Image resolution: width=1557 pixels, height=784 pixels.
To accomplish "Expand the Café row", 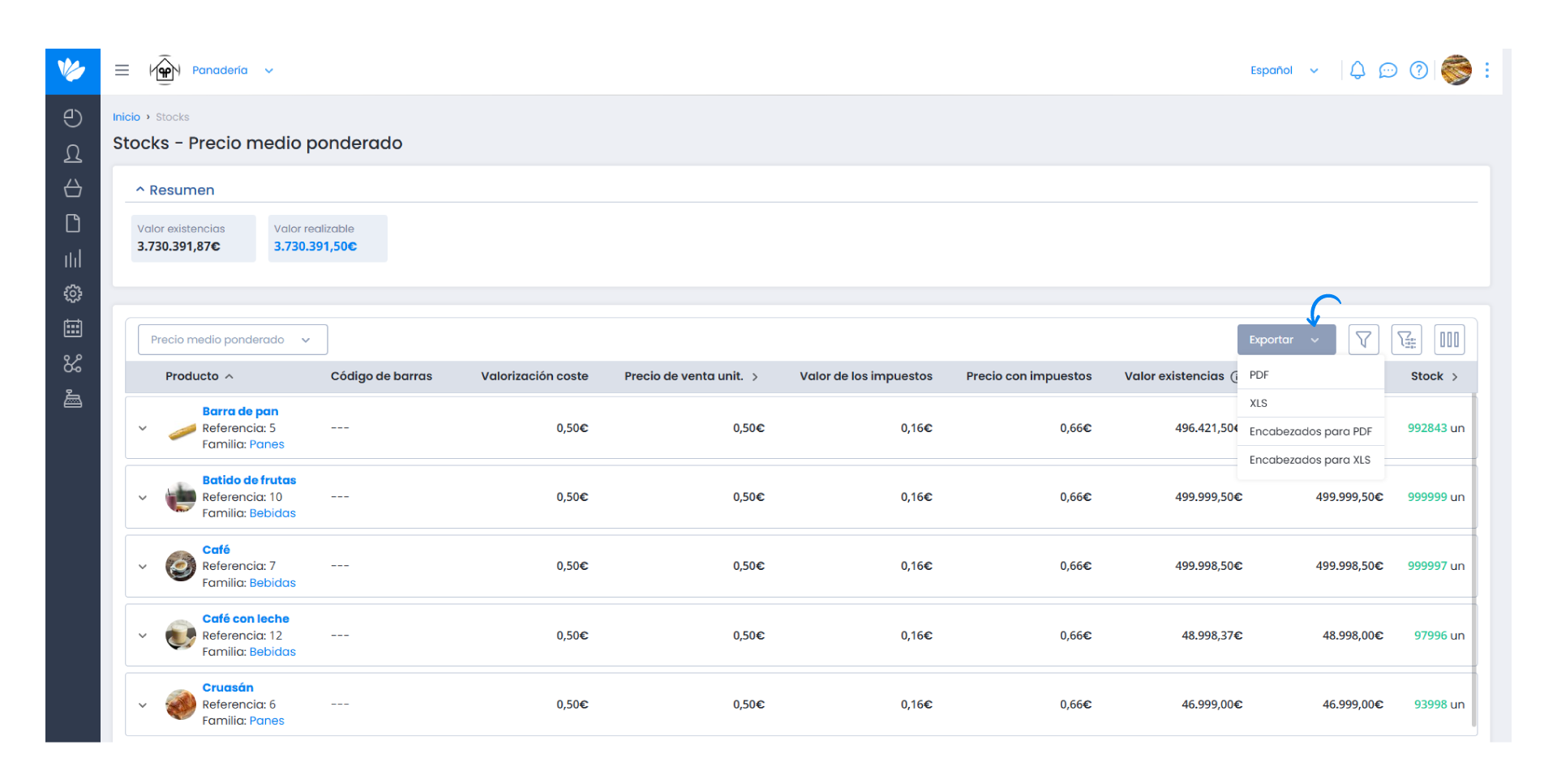I will [x=143, y=567].
